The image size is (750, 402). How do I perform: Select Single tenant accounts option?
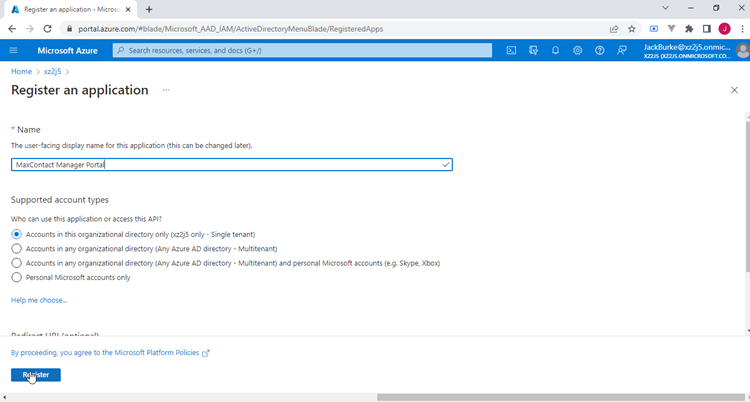(16, 234)
